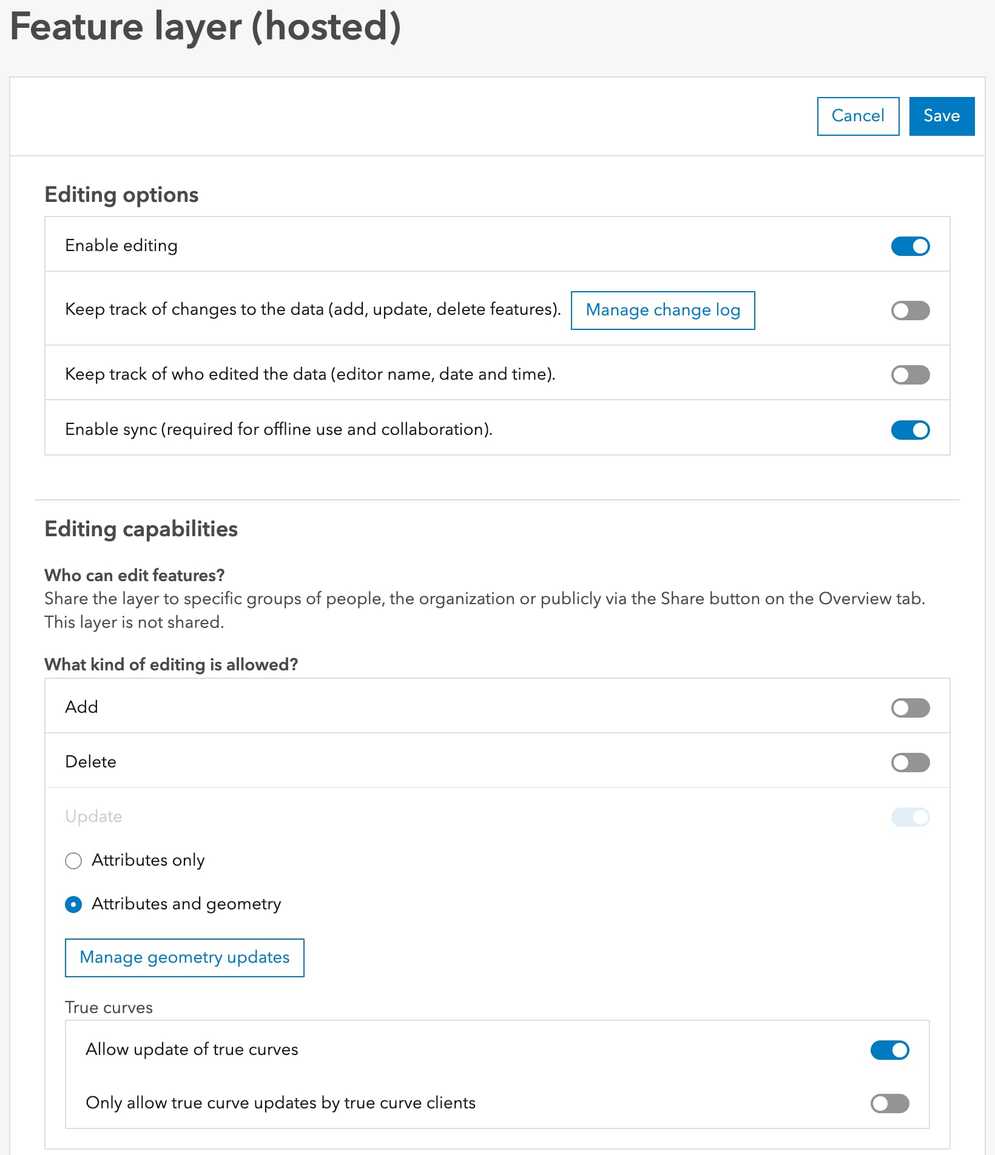Click the True curves section label

tap(108, 1007)
